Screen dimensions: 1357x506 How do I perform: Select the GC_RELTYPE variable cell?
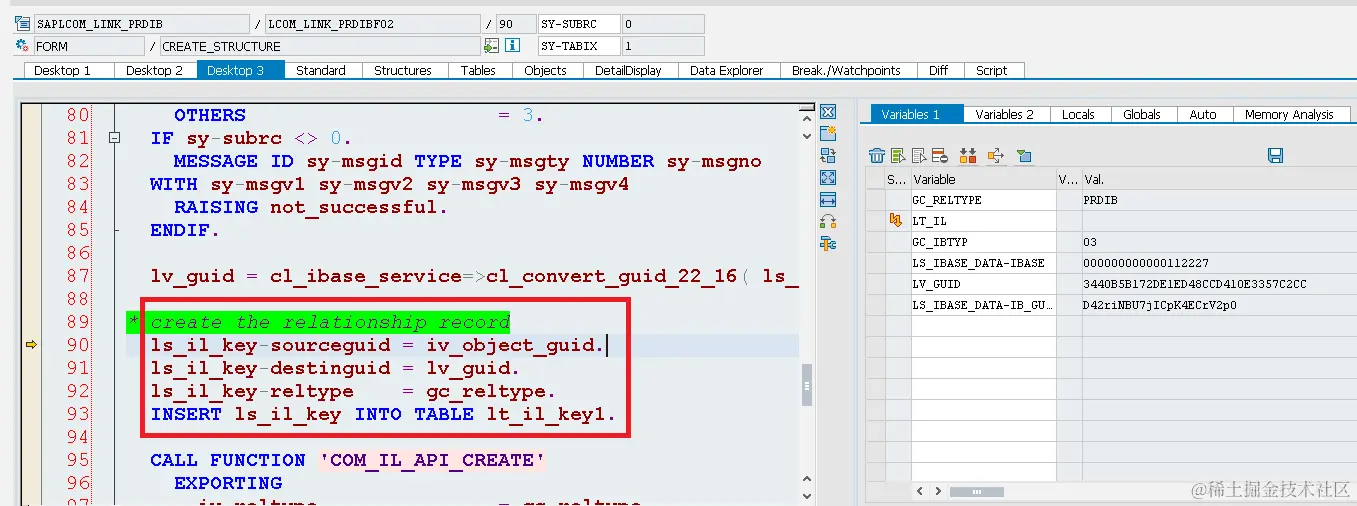[982, 200]
